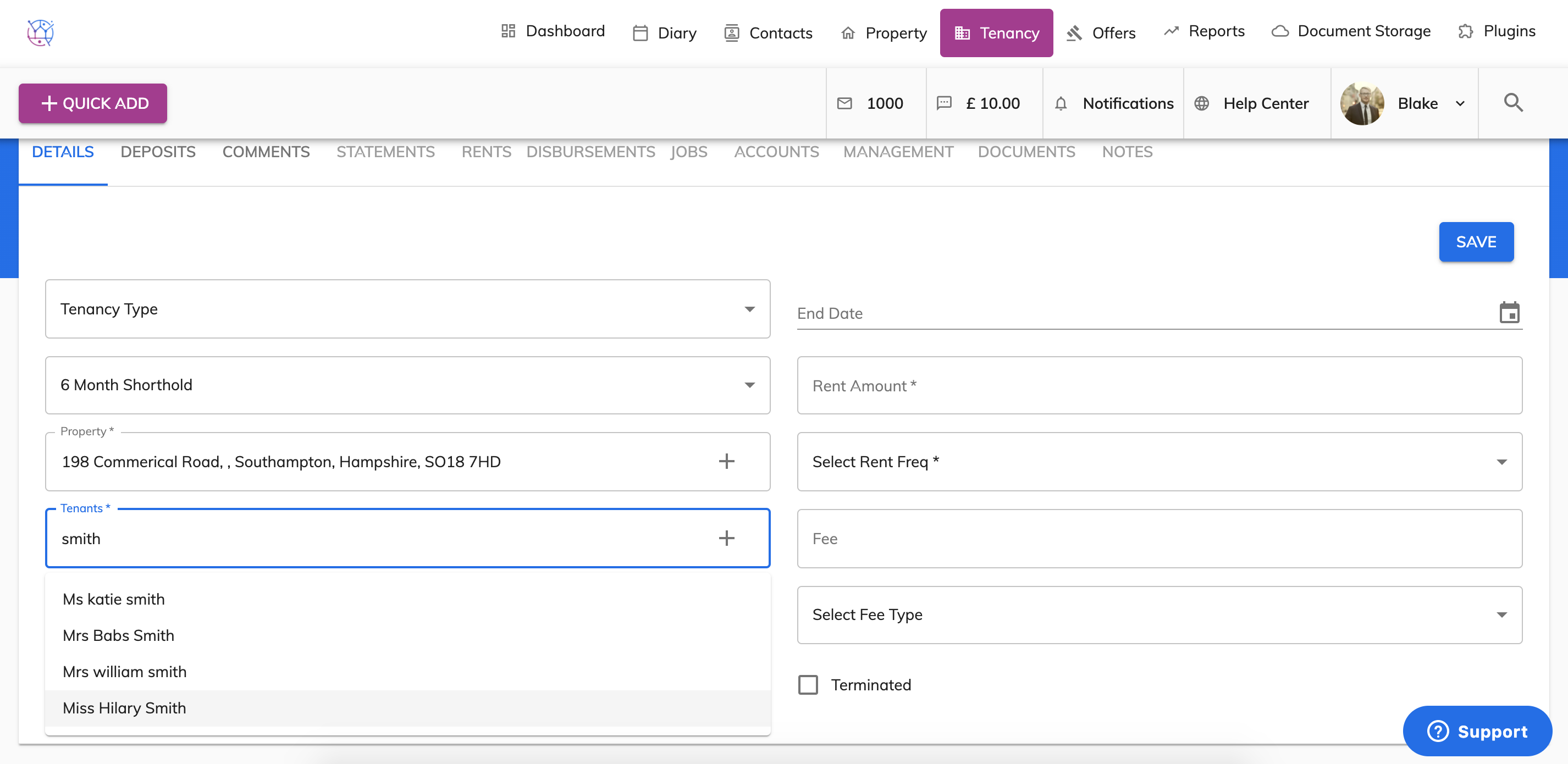Click the search magnifier icon

[x=1512, y=103]
